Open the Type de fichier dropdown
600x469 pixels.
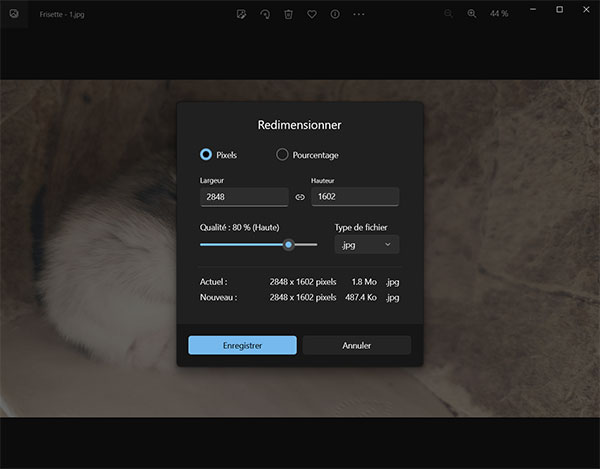point(366,245)
